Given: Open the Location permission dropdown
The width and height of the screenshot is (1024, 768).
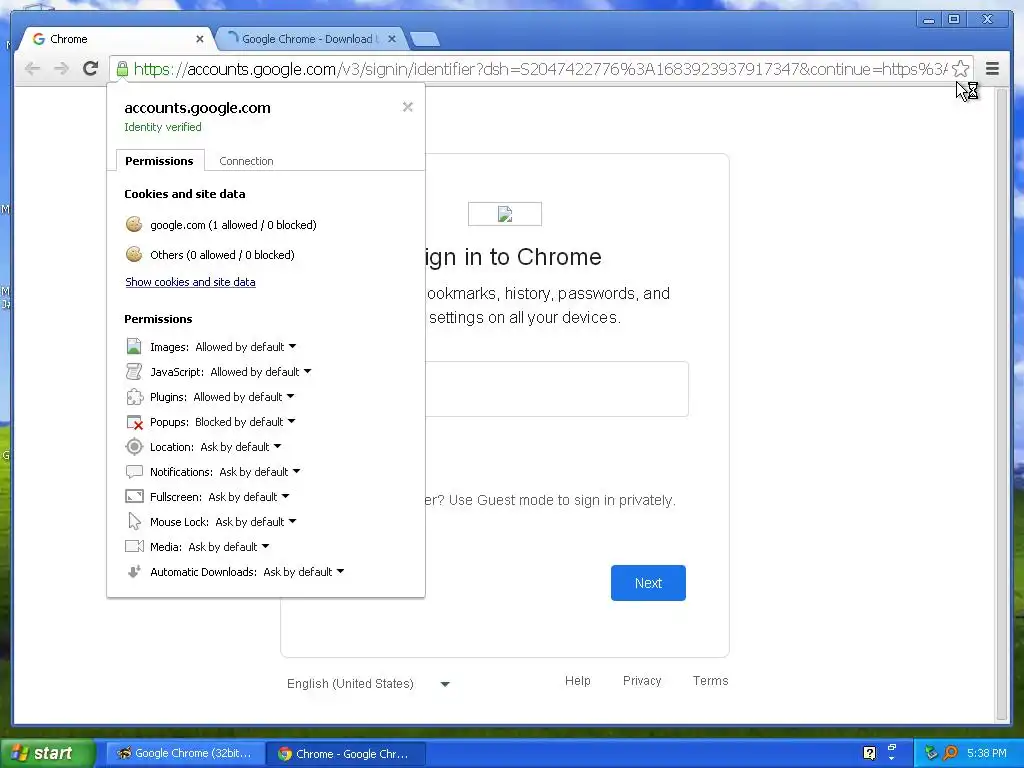Looking at the screenshot, I should 240,447.
